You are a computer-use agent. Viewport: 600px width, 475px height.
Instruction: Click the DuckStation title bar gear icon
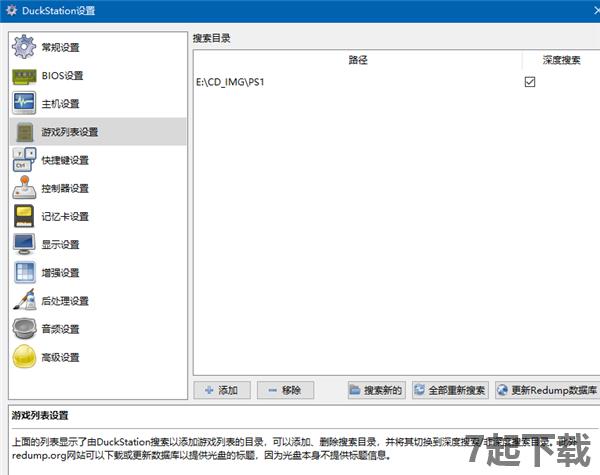[11, 10]
